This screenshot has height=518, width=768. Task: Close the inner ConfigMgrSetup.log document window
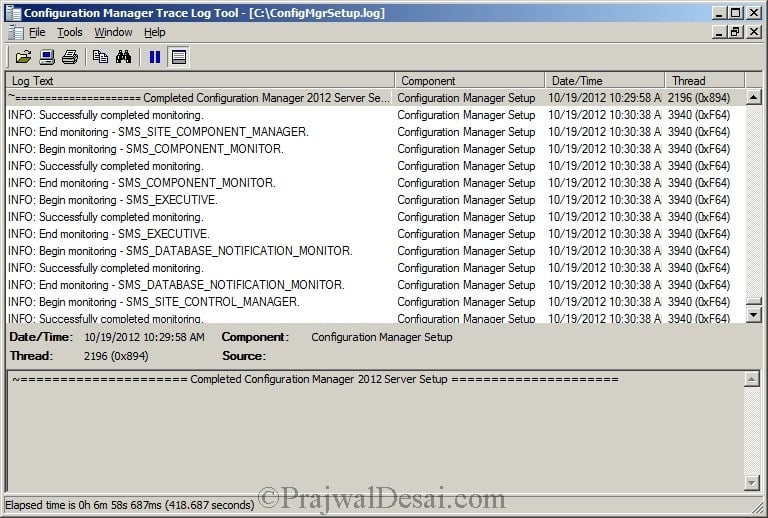point(753,32)
